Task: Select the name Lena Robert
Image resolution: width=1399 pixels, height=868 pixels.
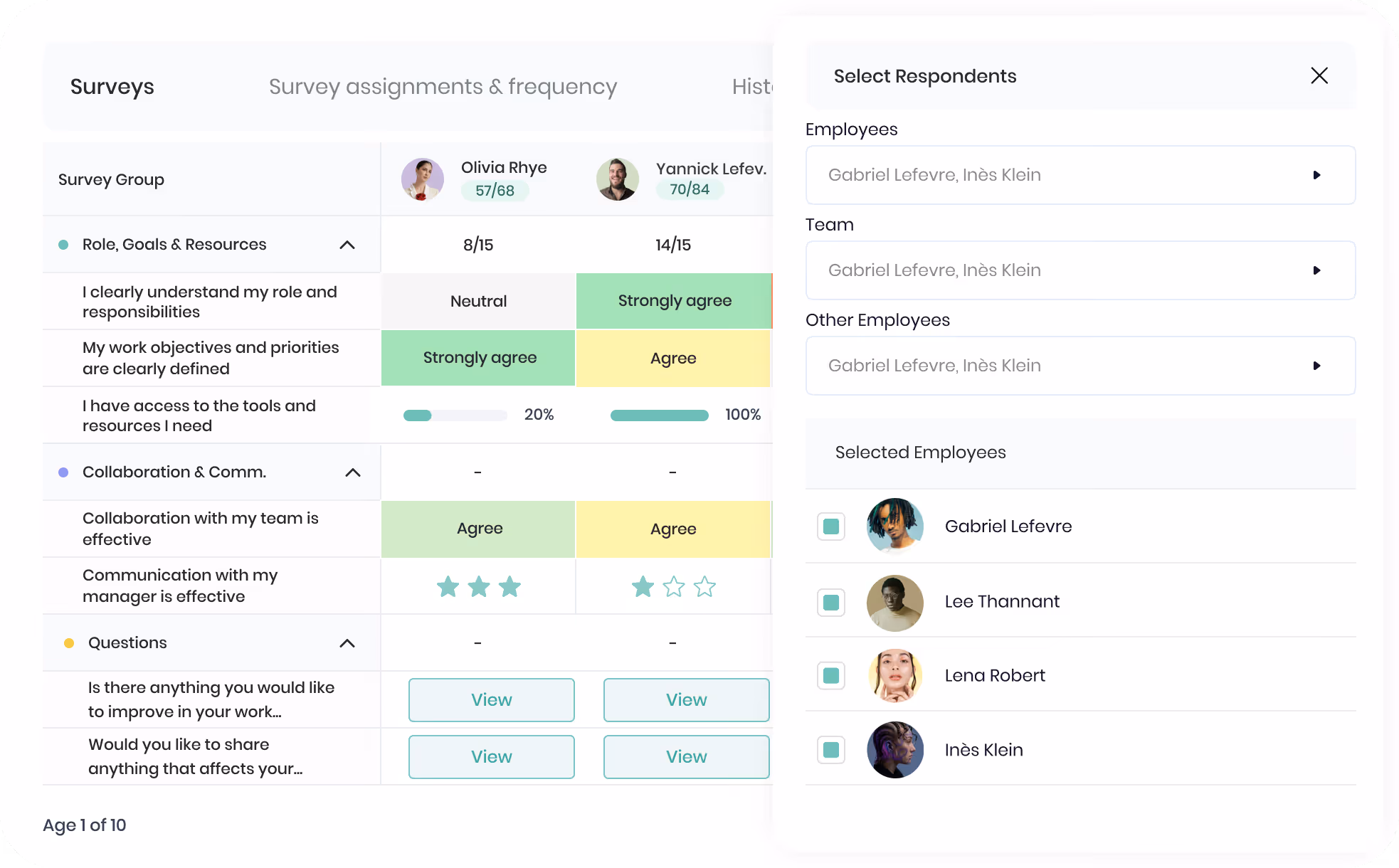Action: [995, 676]
